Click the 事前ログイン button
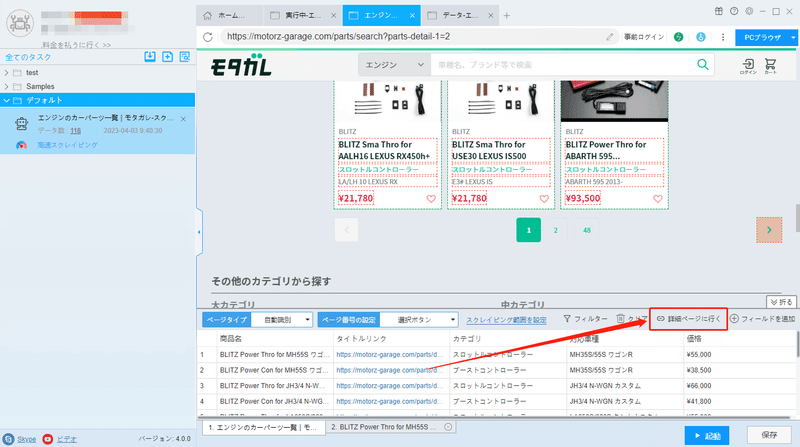800x447 pixels. (644, 37)
